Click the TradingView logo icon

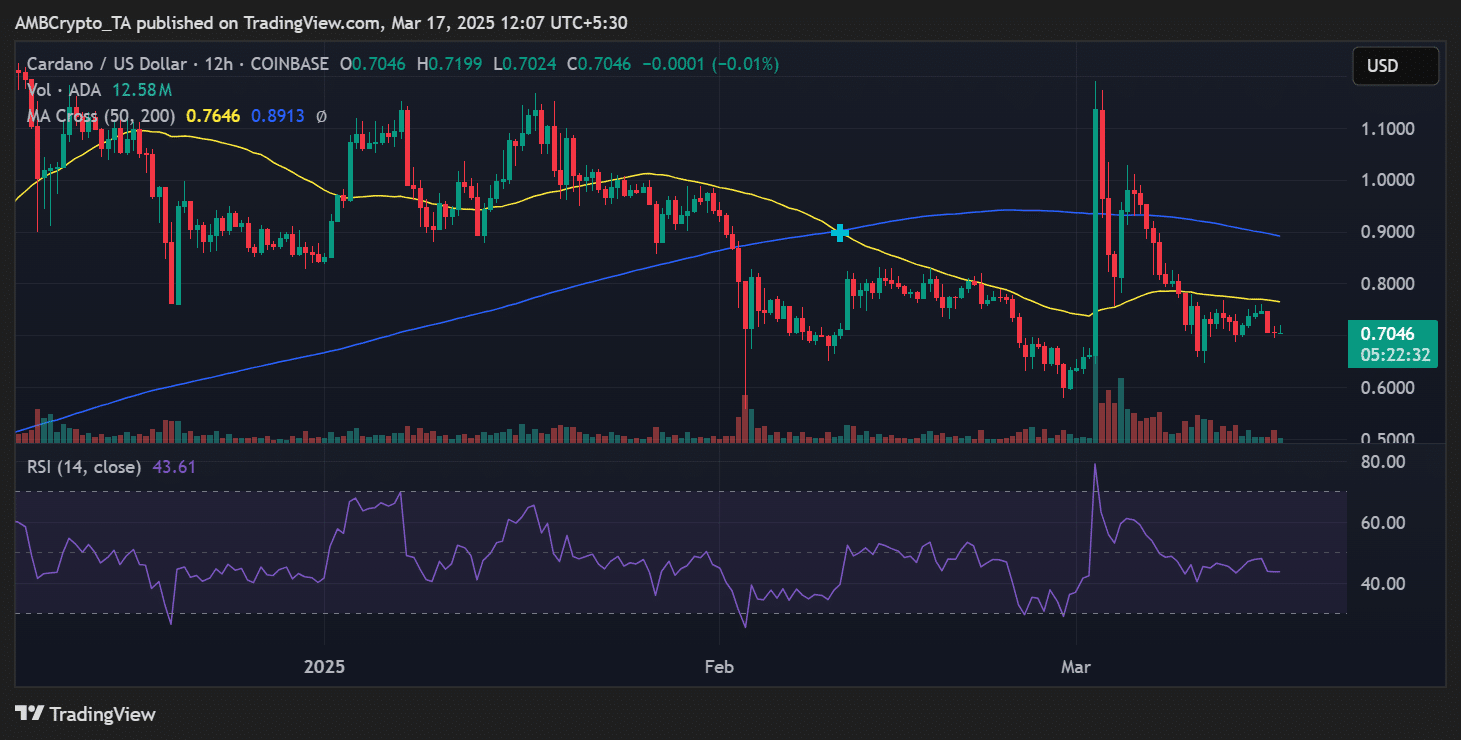pyautogui.click(x=29, y=714)
